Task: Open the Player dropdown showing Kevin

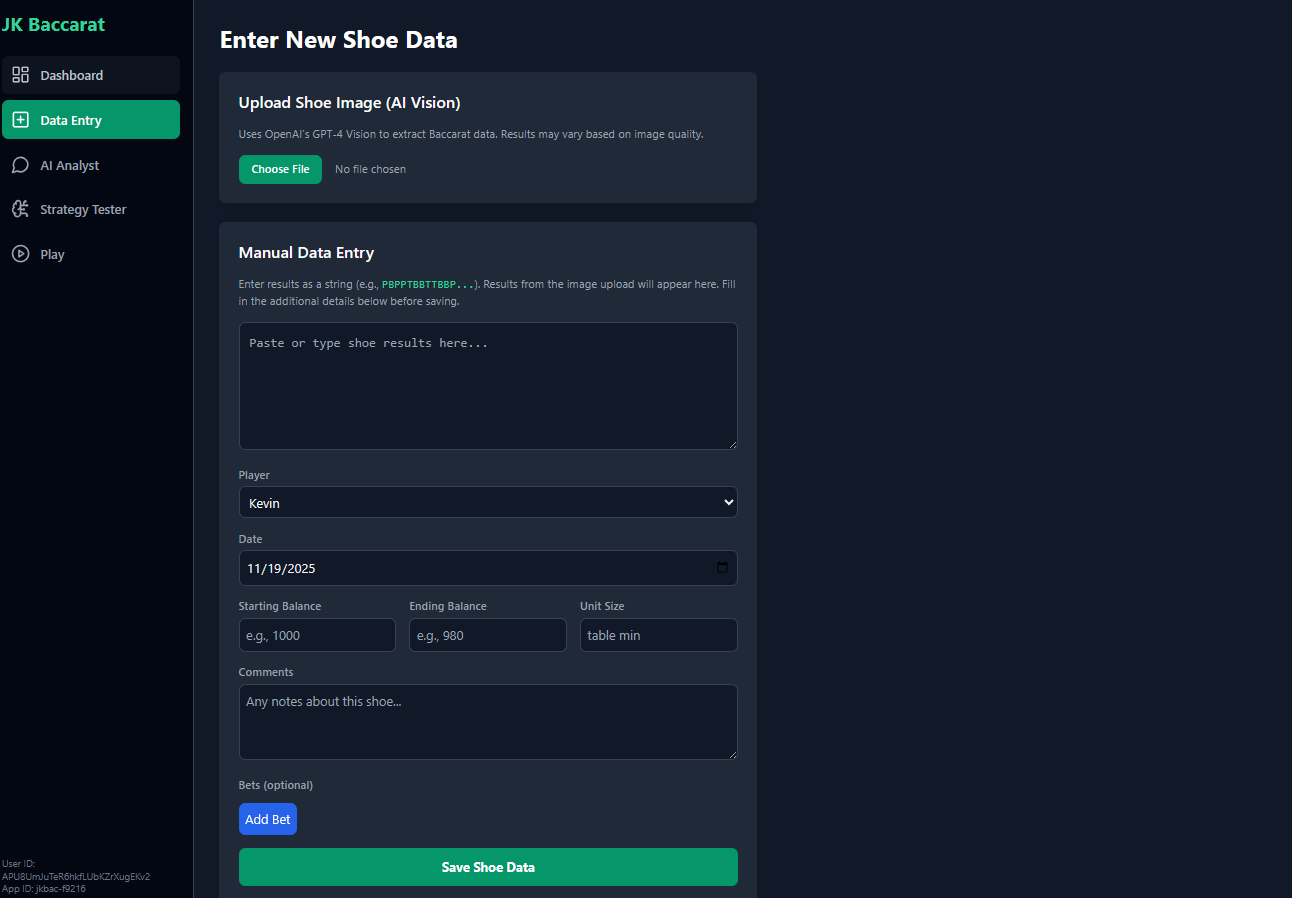Action: [488, 501]
